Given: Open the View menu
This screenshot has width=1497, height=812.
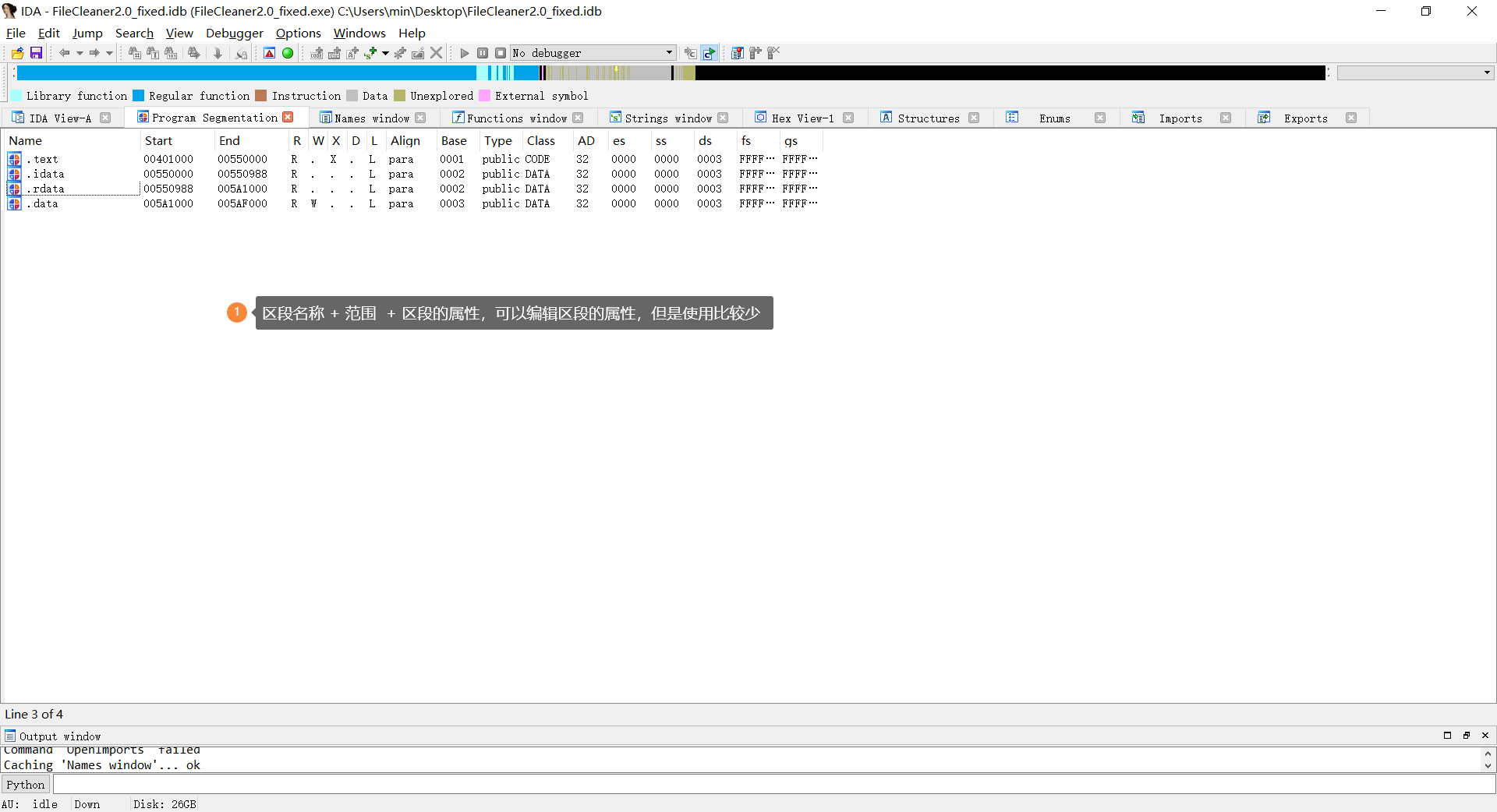Looking at the screenshot, I should pos(179,33).
